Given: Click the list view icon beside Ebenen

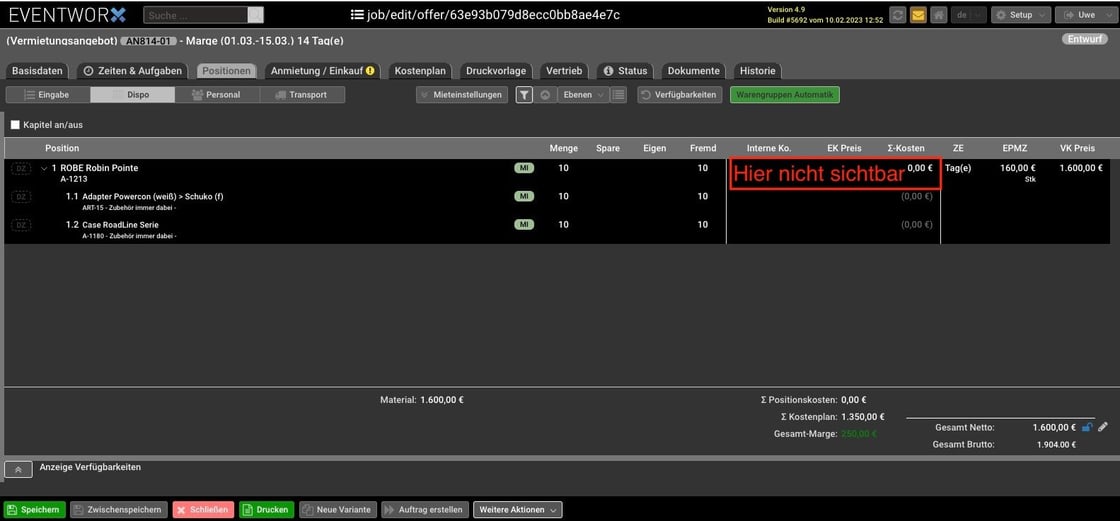Looking at the screenshot, I should 619,95.
